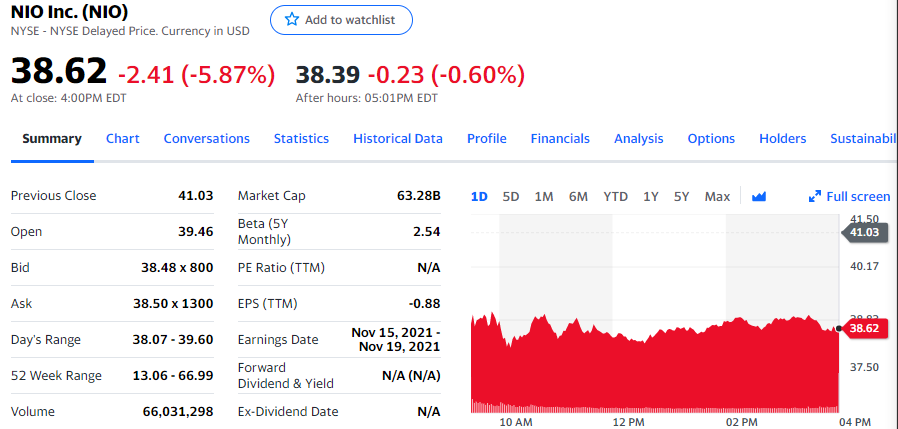898x429 pixels.
Task: Switch chart range to 1M
Action: click(544, 196)
